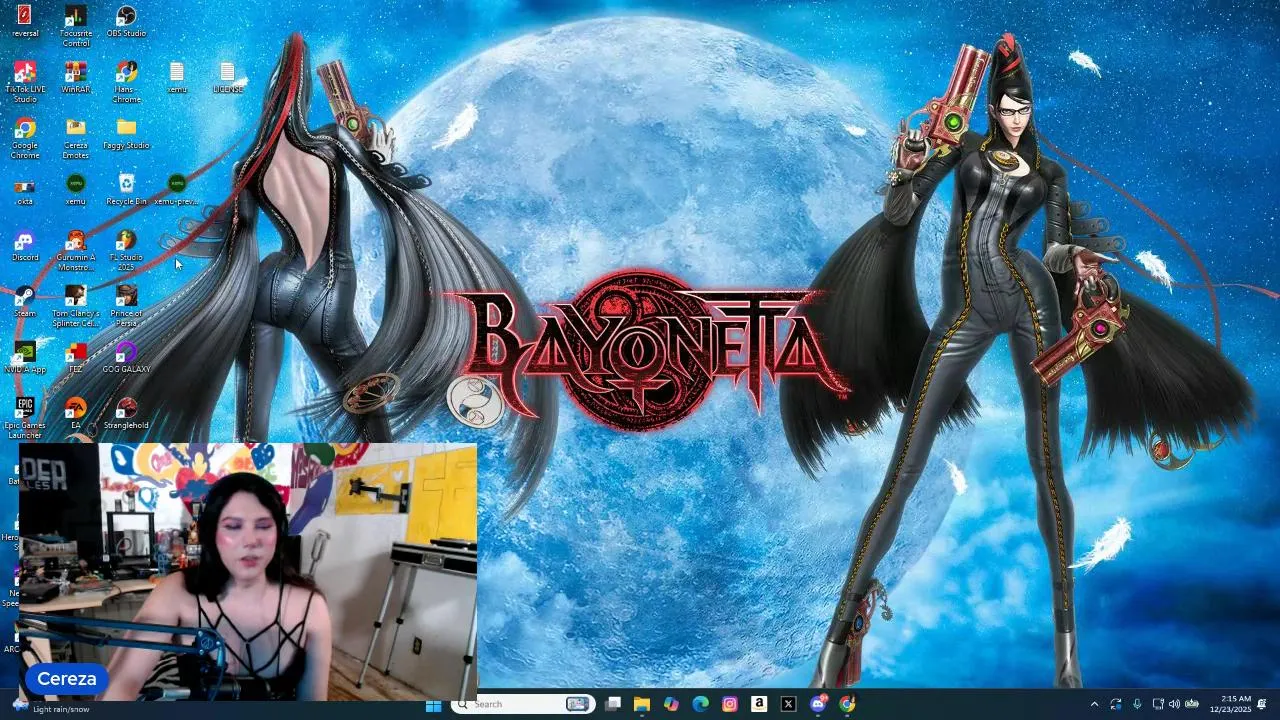Open the notifications bell icon
The height and width of the screenshot is (720, 1280).
[x=1262, y=705]
